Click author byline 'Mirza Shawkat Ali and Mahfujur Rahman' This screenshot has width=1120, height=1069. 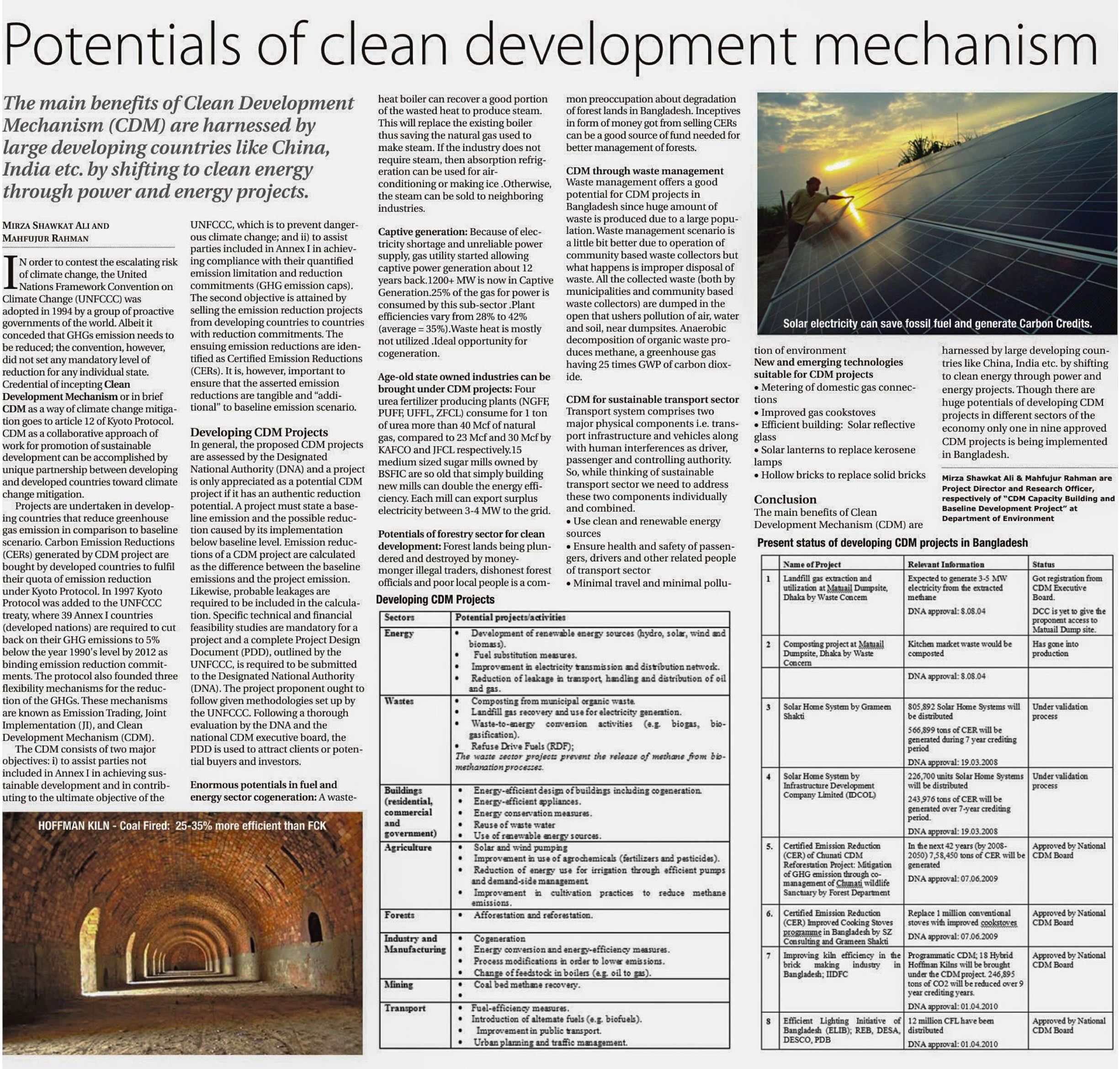[56, 231]
